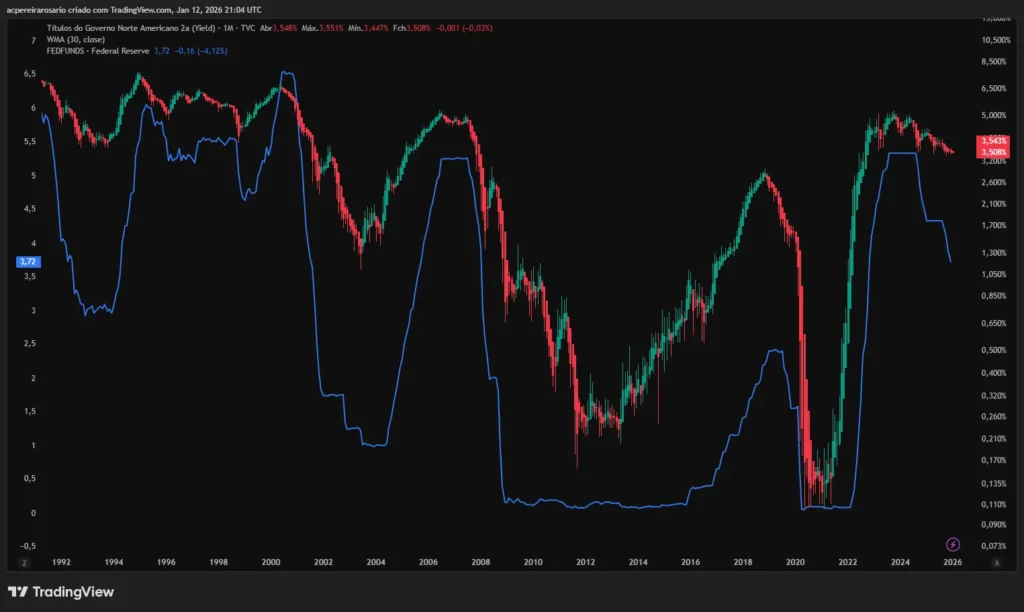
Task: Click the red 3,508% price label
Action: (x=995, y=153)
